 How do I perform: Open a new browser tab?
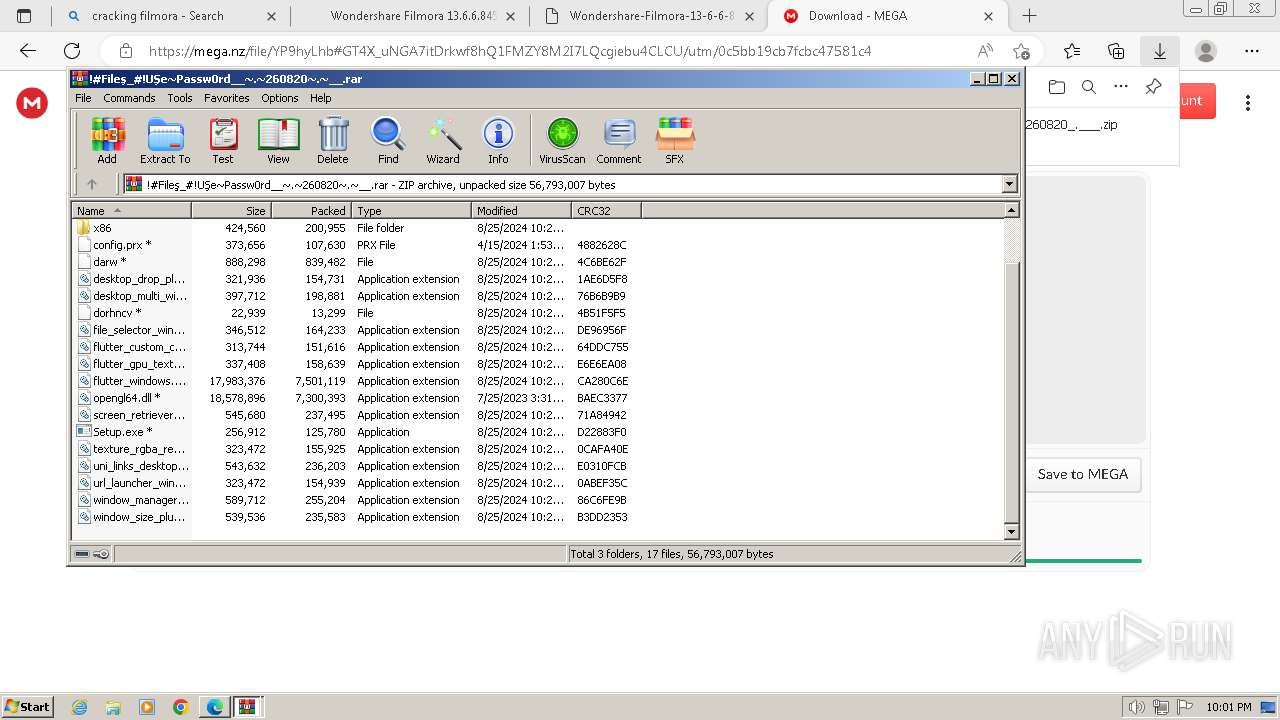[x=1029, y=16]
